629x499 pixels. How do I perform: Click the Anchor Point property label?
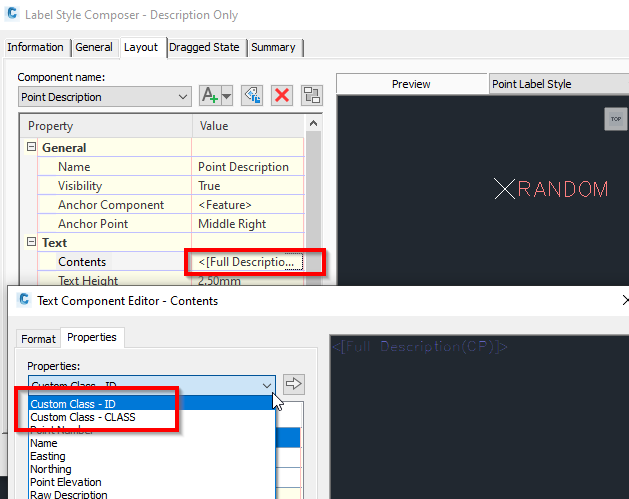pyautogui.click(x=93, y=224)
